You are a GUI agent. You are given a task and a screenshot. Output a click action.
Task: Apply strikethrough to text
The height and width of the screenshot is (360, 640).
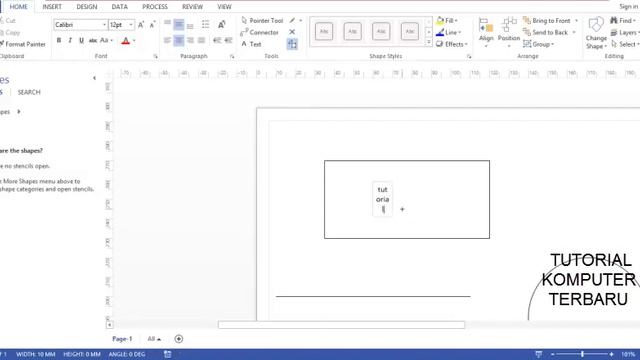pos(93,40)
